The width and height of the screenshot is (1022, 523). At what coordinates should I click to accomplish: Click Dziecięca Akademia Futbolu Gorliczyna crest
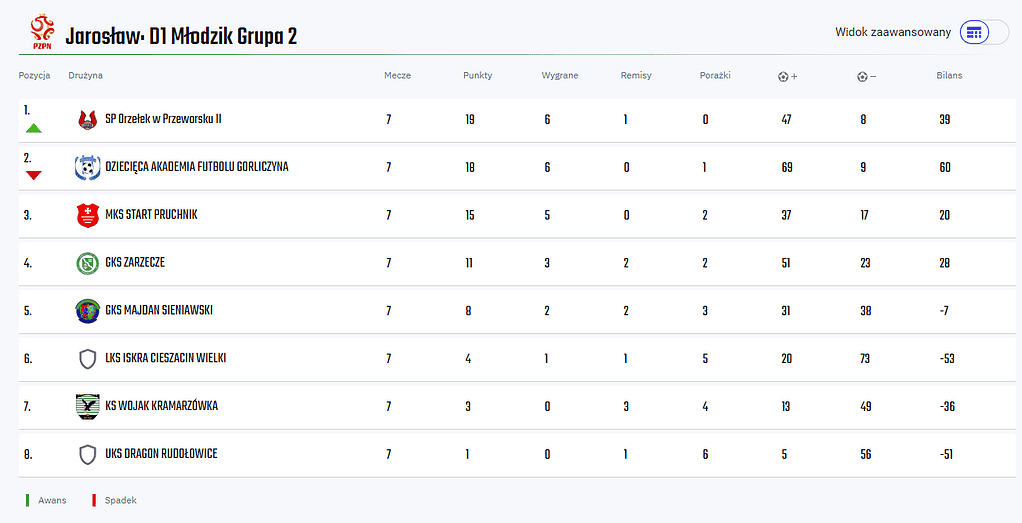pos(88,167)
